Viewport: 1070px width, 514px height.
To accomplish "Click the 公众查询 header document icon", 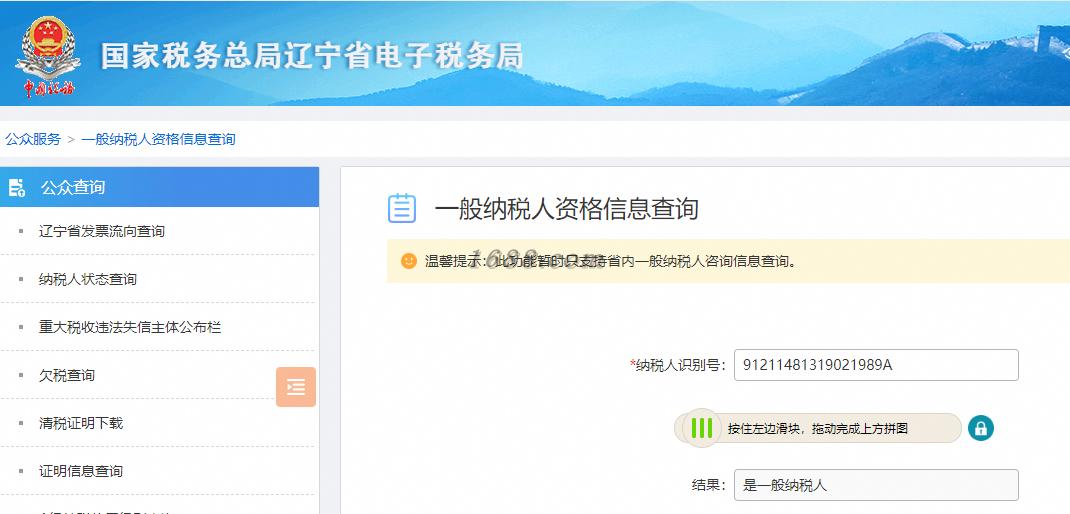I will (x=17, y=188).
